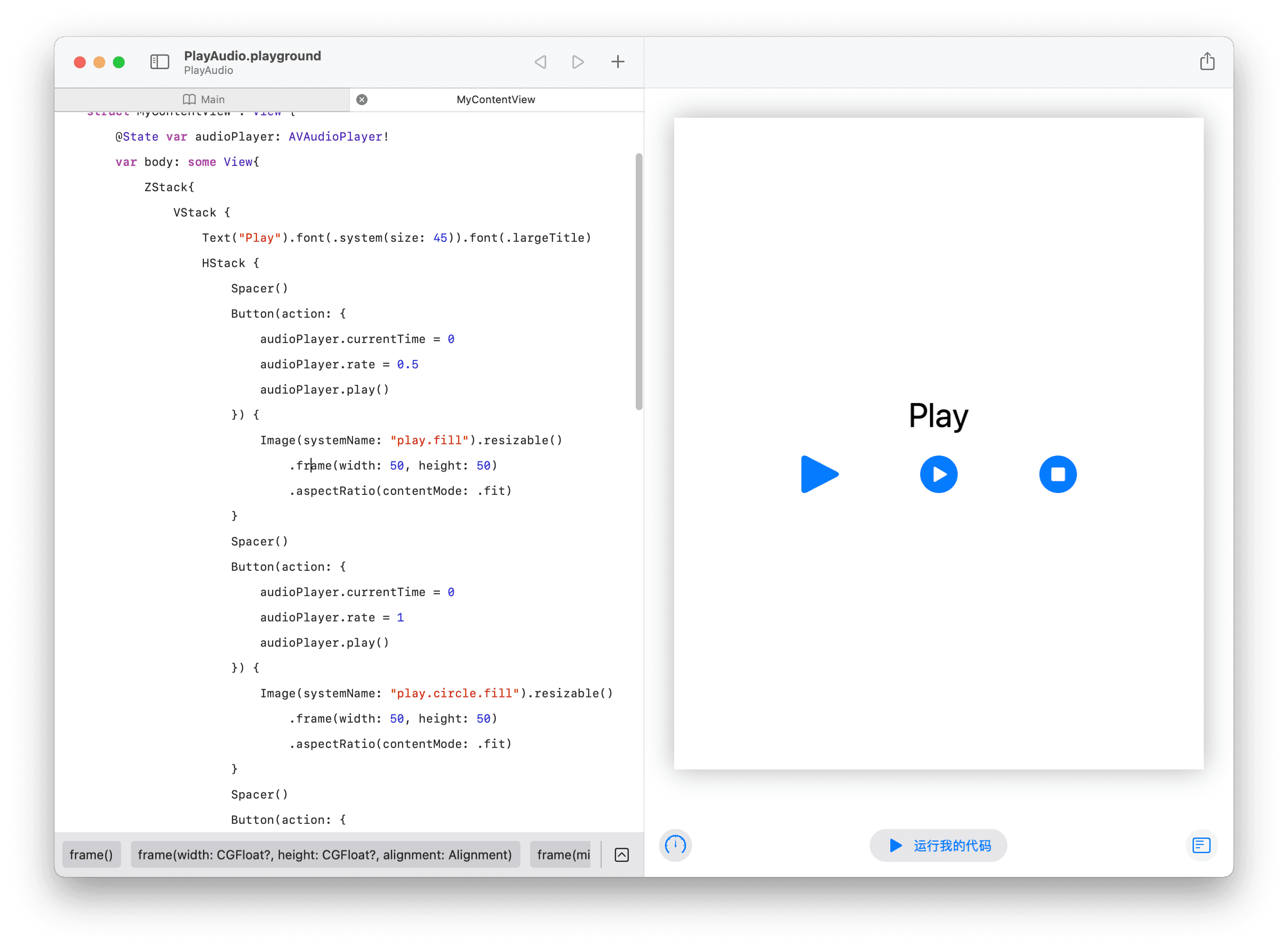Close the MyContentView tab
Screen dimensions: 1288x949
[362, 99]
